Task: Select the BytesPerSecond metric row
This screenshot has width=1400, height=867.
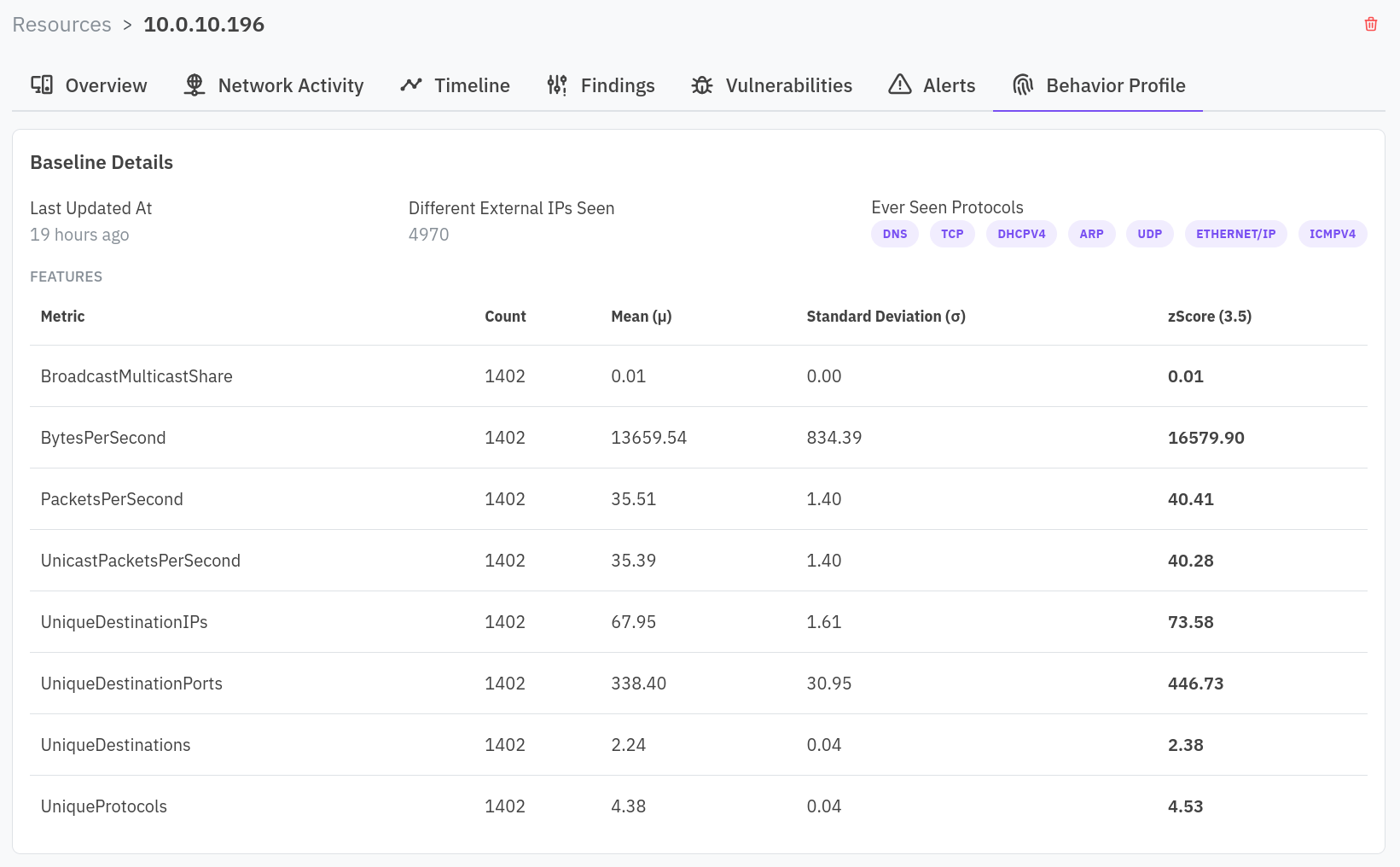Action: coord(698,438)
